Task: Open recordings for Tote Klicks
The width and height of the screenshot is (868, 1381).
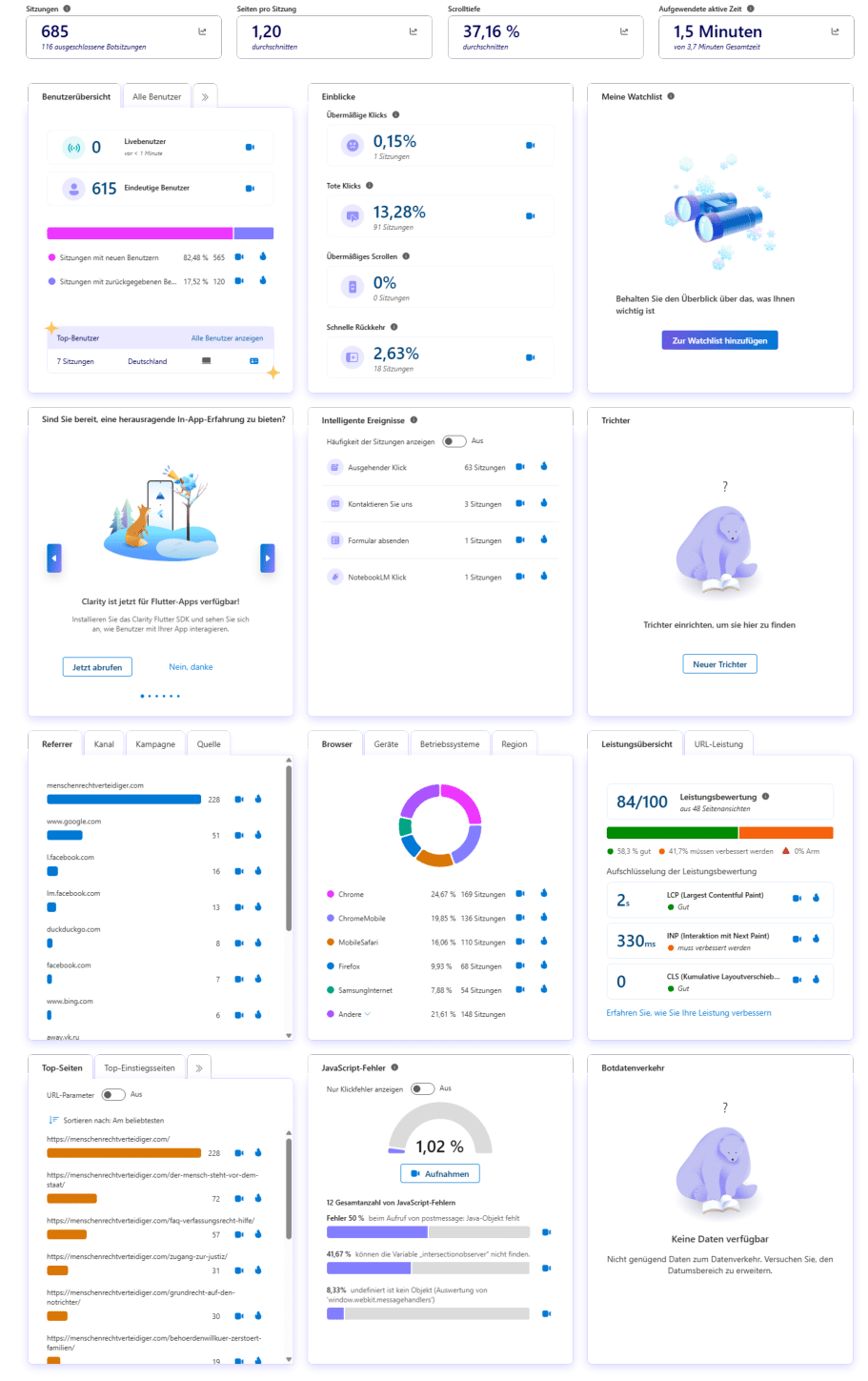Action: pyautogui.click(x=531, y=216)
